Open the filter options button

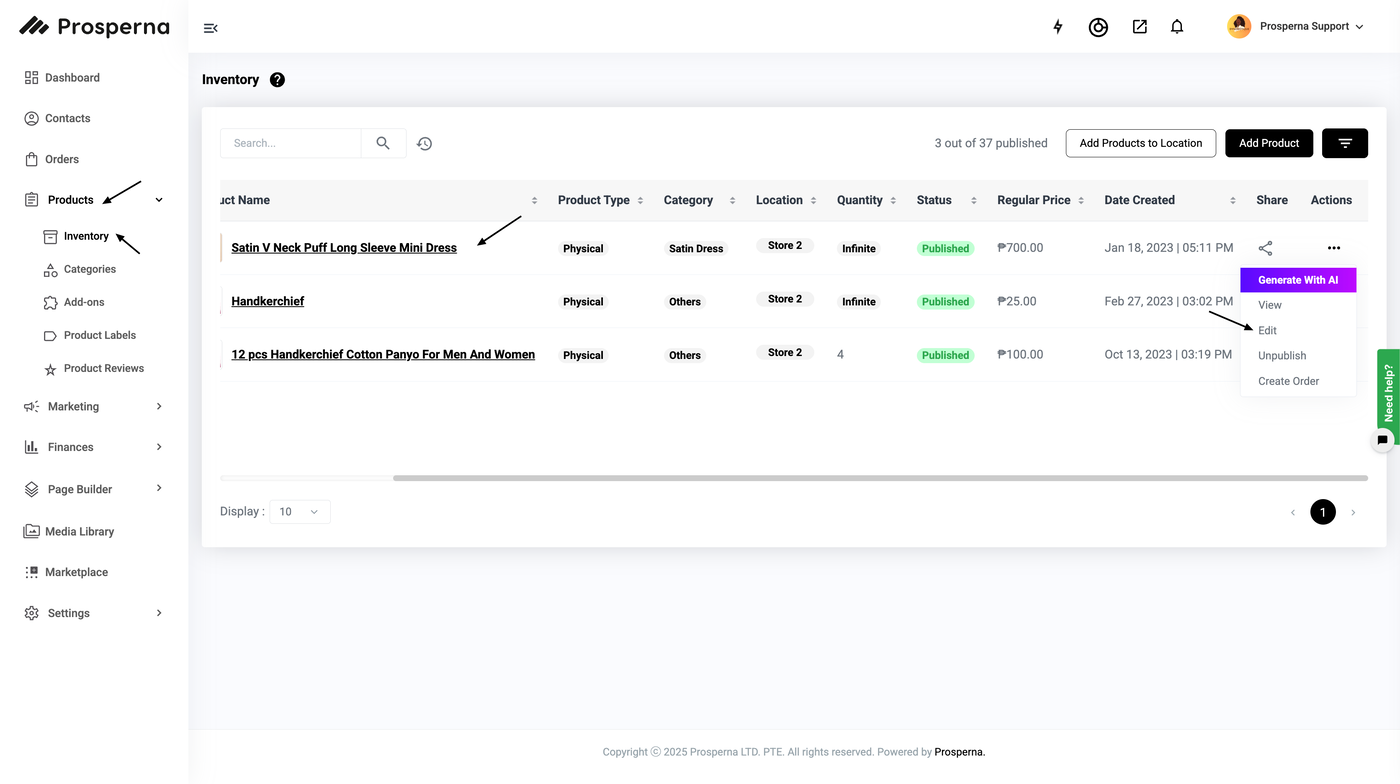pos(1344,143)
